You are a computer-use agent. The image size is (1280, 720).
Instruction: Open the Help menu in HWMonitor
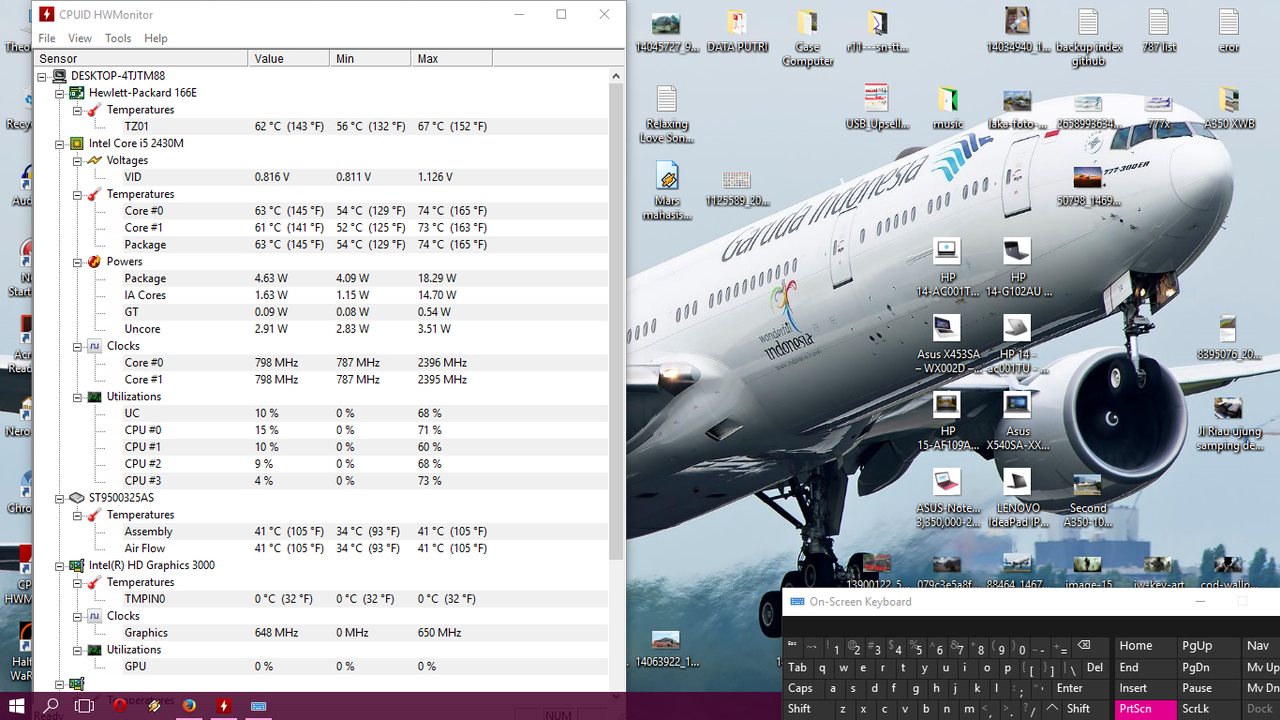[156, 38]
